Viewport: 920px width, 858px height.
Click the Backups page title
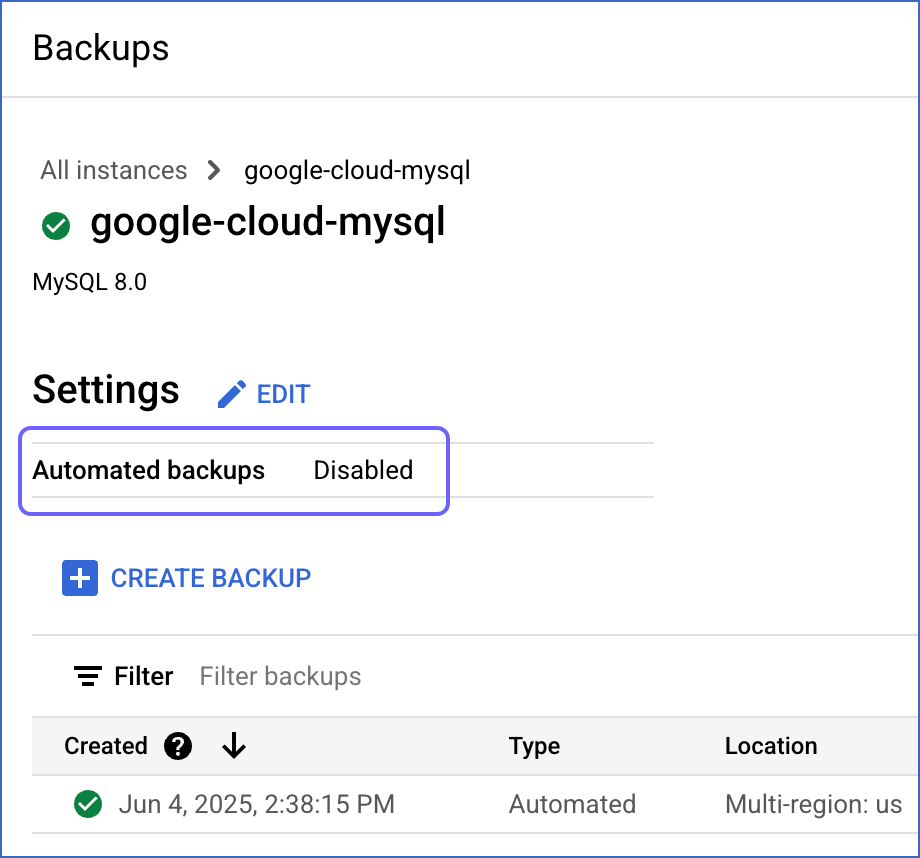point(101,48)
